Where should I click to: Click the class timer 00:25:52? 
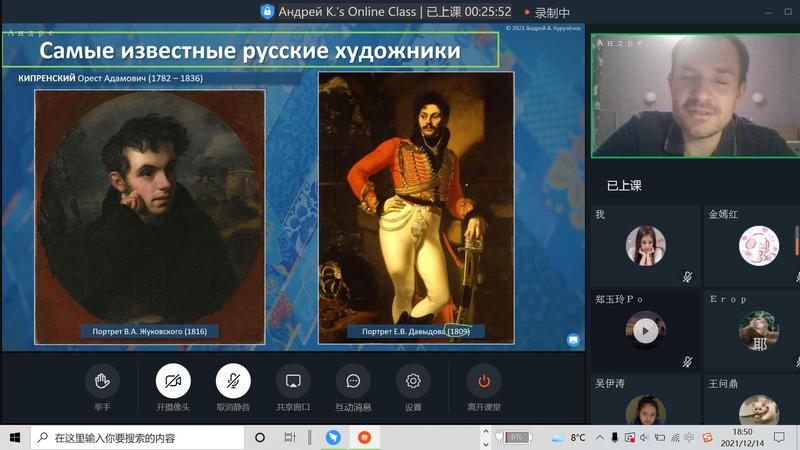coord(487,12)
